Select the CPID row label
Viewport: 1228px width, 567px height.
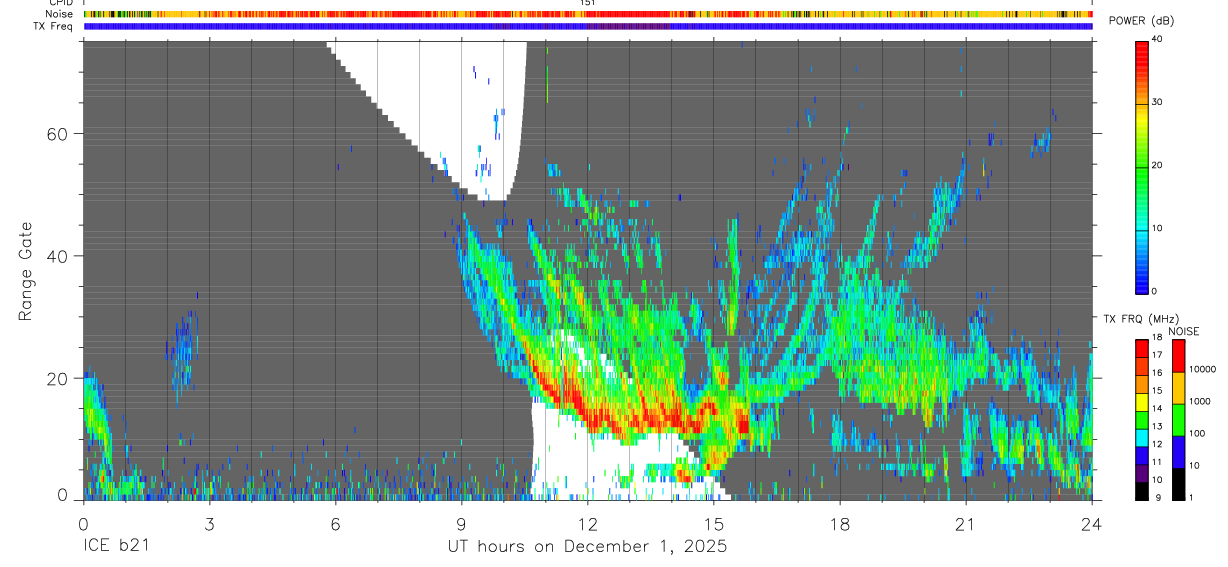pos(61,3)
